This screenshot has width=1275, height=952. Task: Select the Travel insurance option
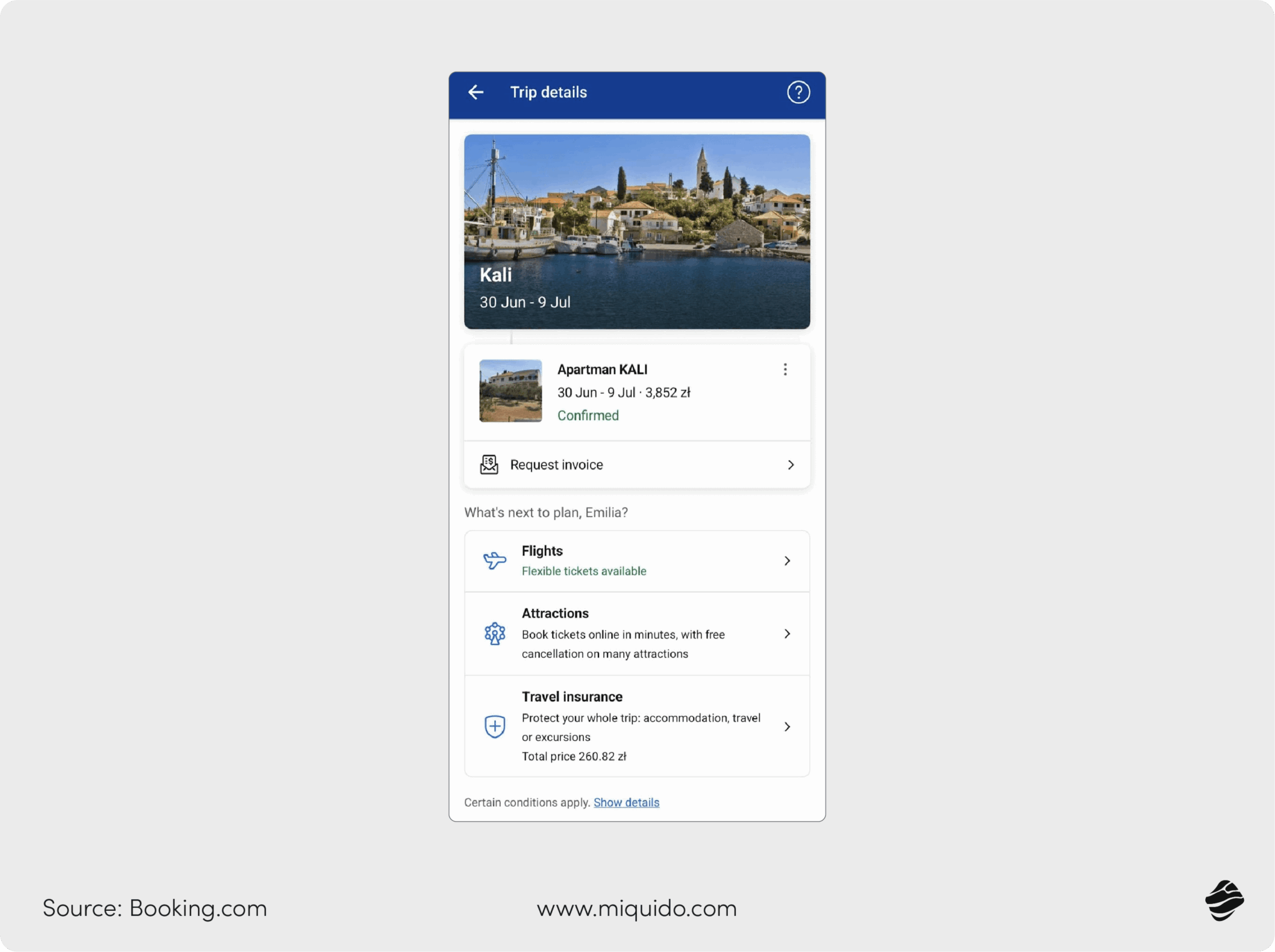(x=572, y=697)
